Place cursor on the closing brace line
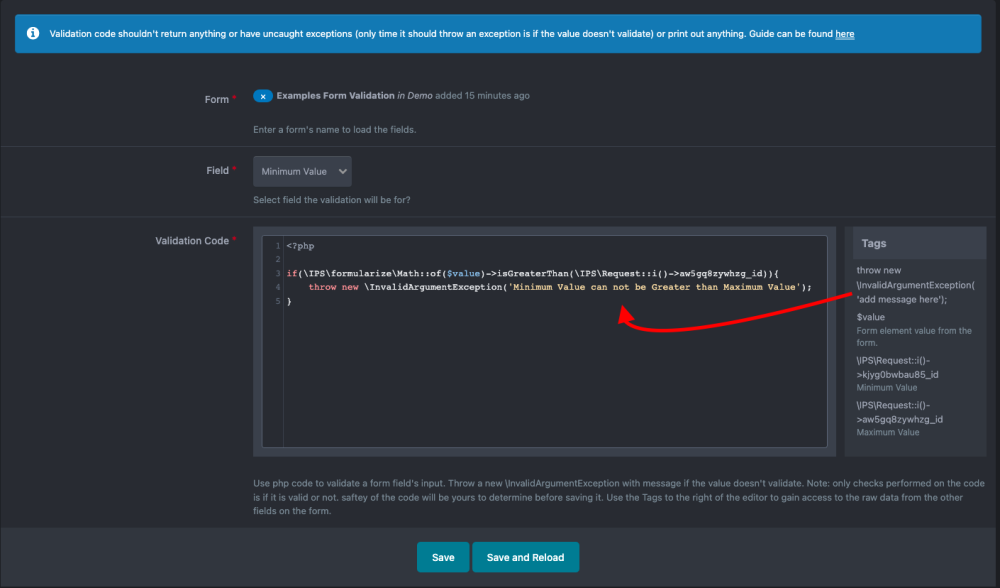 pyautogui.click(x=290, y=301)
